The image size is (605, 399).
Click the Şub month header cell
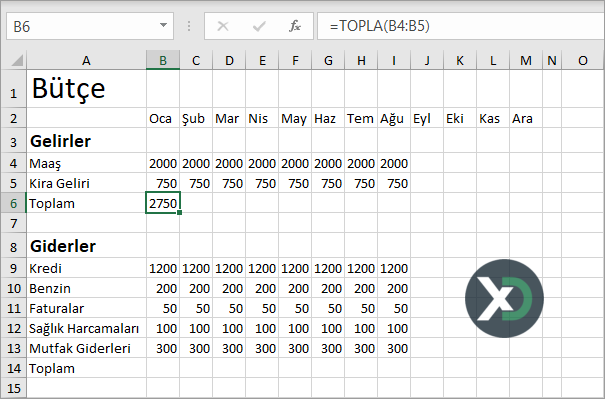tap(196, 118)
